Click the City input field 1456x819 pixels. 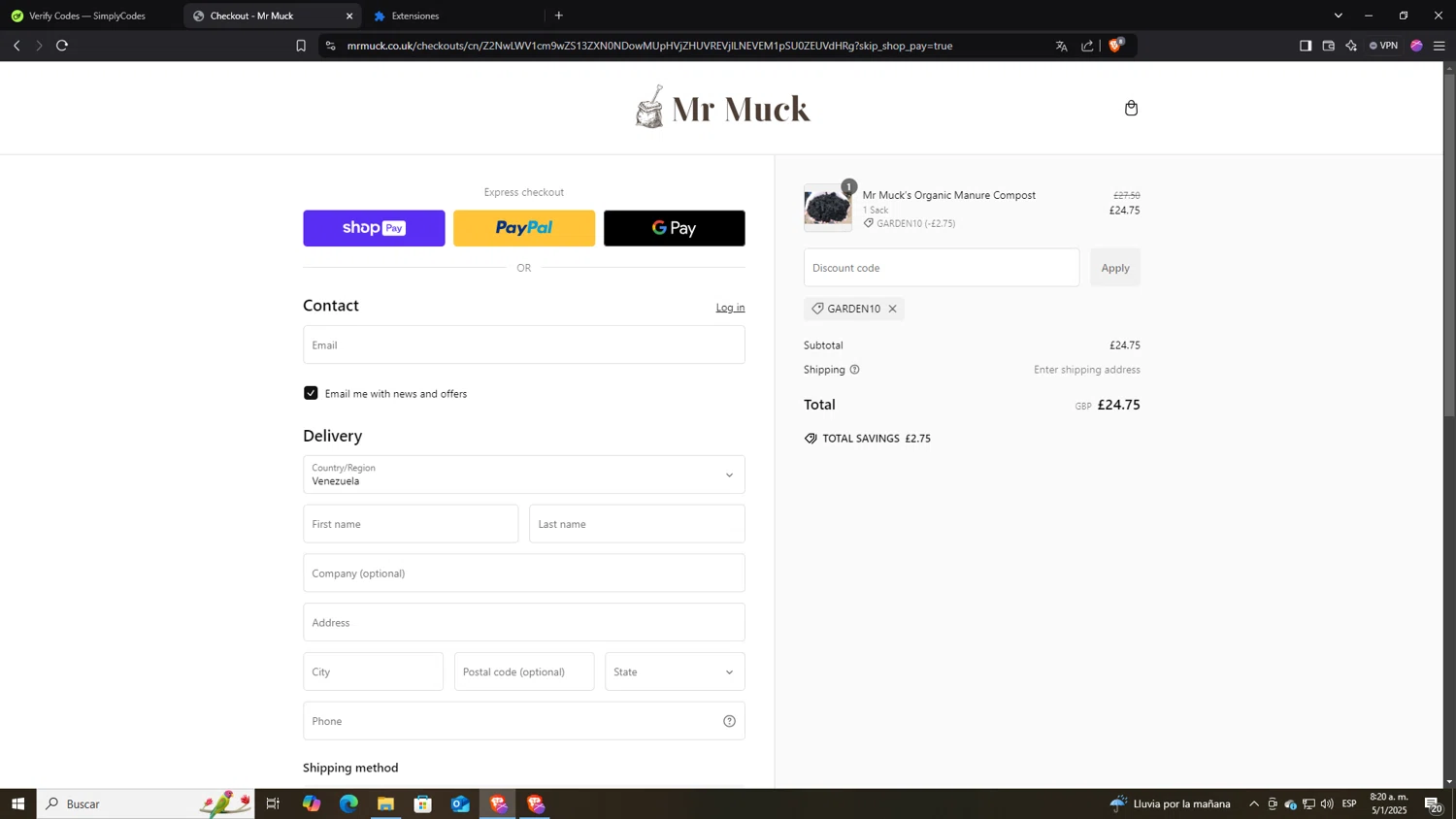point(373,672)
